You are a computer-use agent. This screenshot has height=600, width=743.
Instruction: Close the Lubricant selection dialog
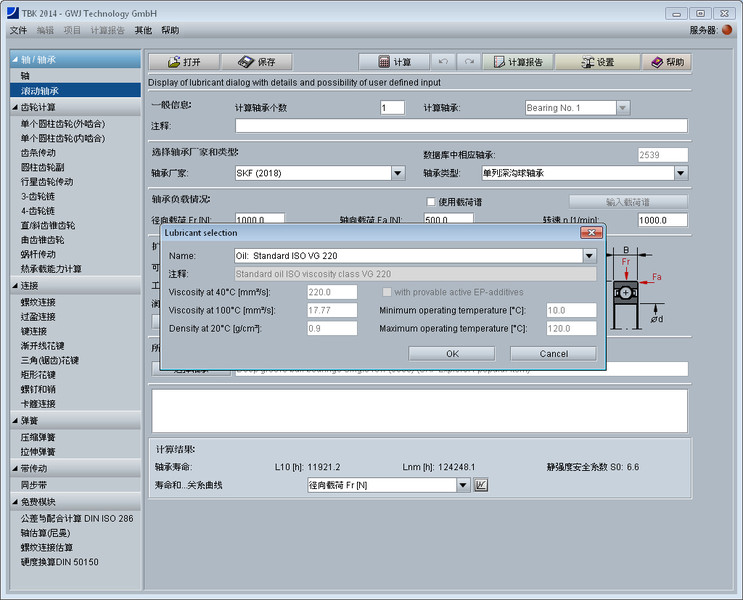click(588, 233)
